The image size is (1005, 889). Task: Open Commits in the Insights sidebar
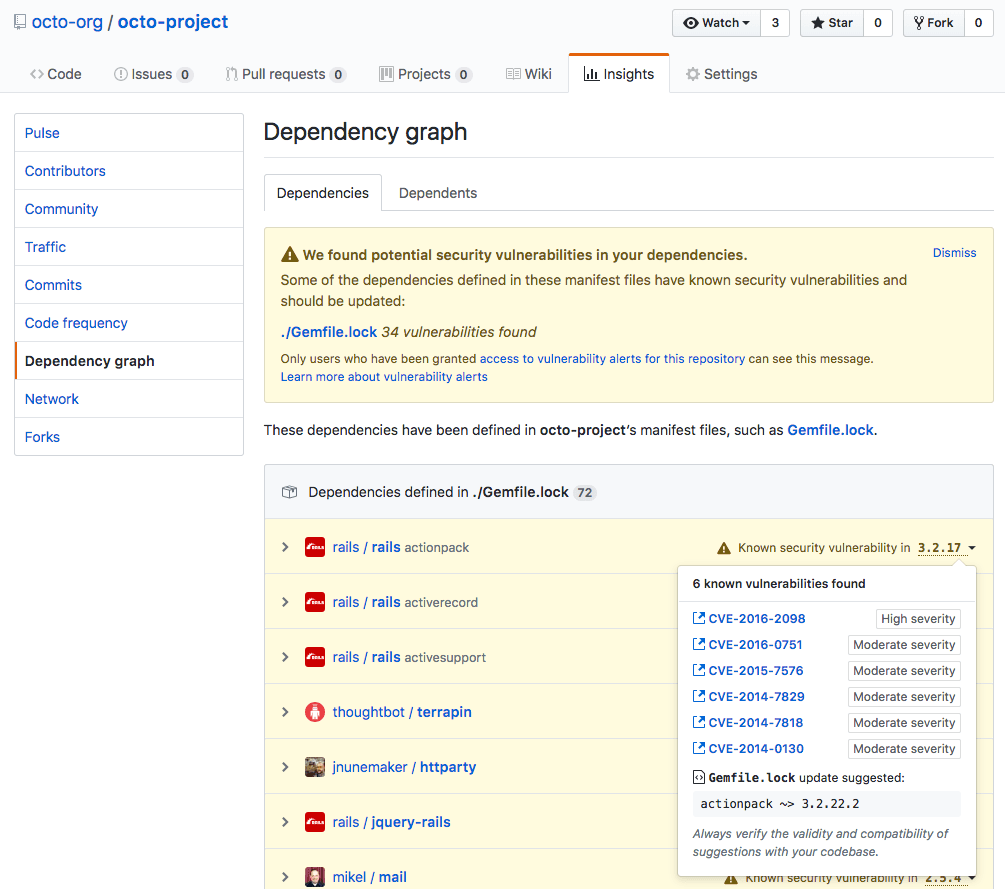pos(129,285)
